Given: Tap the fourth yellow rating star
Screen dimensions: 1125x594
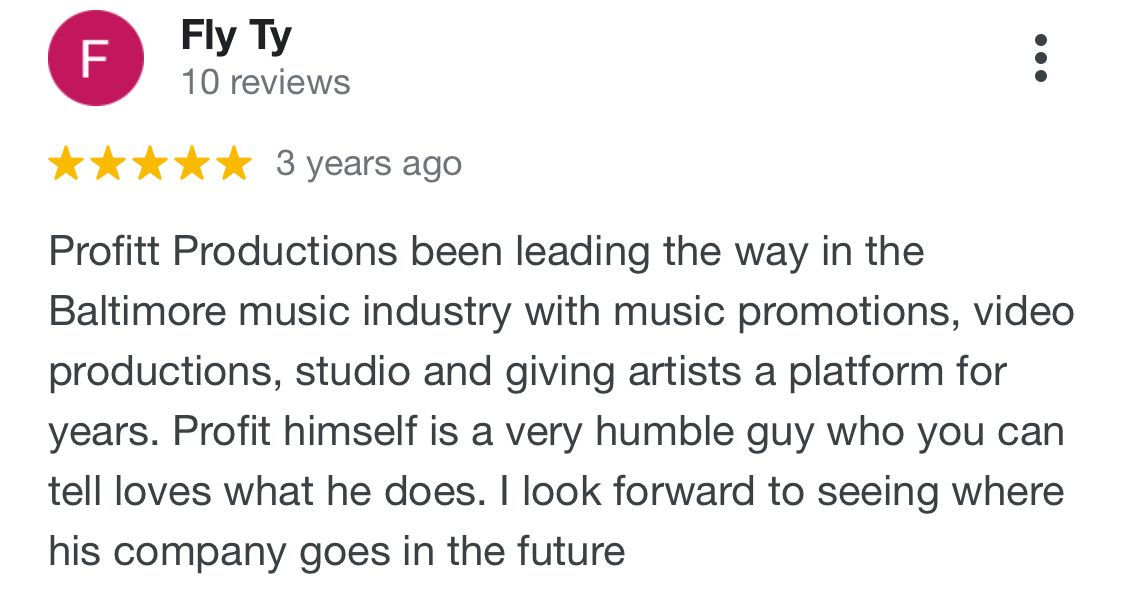Looking at the screenshot, I should tap(191, 164).
